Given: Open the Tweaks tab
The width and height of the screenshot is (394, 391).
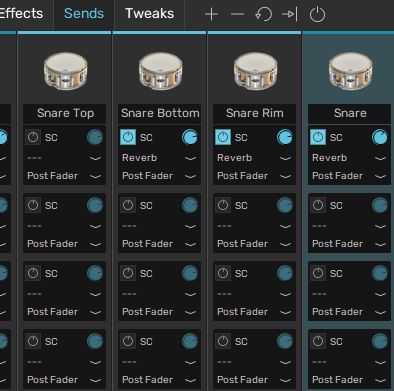Looking at the screenshot, I should coord(149,14).
